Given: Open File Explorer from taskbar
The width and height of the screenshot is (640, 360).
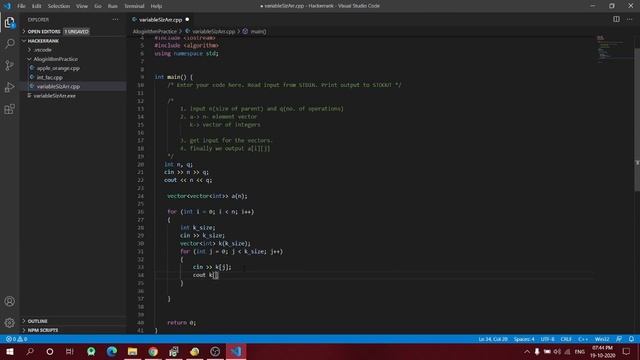Looking at the screenshot, I should (132, 351).
